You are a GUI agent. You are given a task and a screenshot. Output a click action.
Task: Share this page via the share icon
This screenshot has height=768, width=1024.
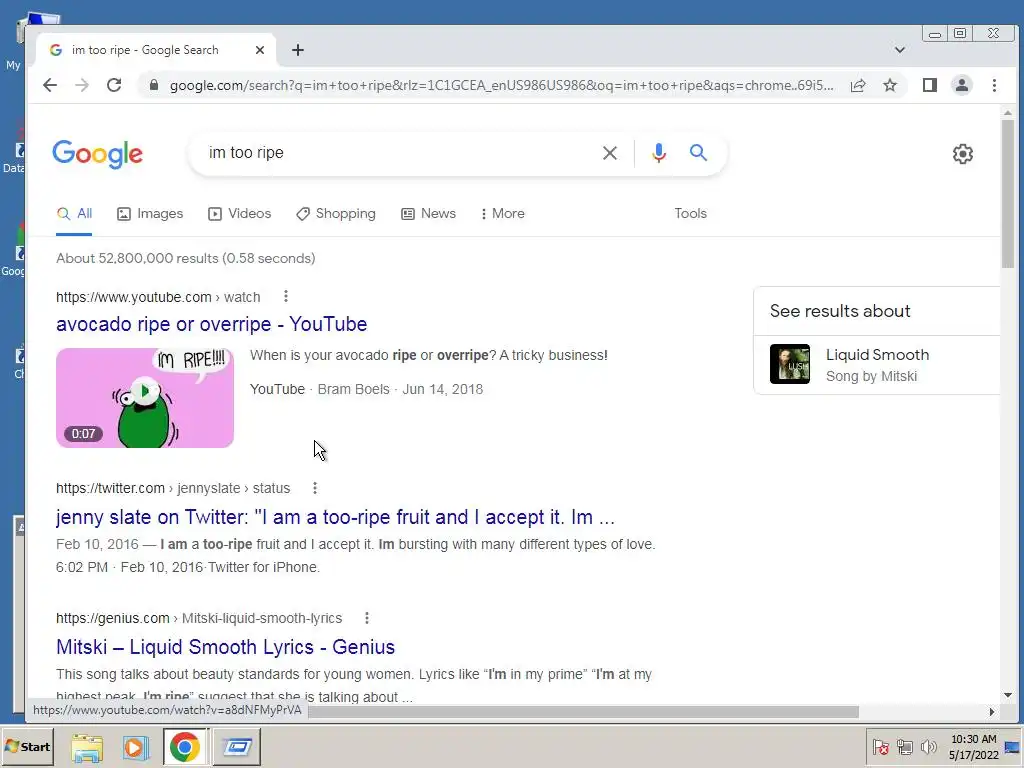click(x=858, y=85)
